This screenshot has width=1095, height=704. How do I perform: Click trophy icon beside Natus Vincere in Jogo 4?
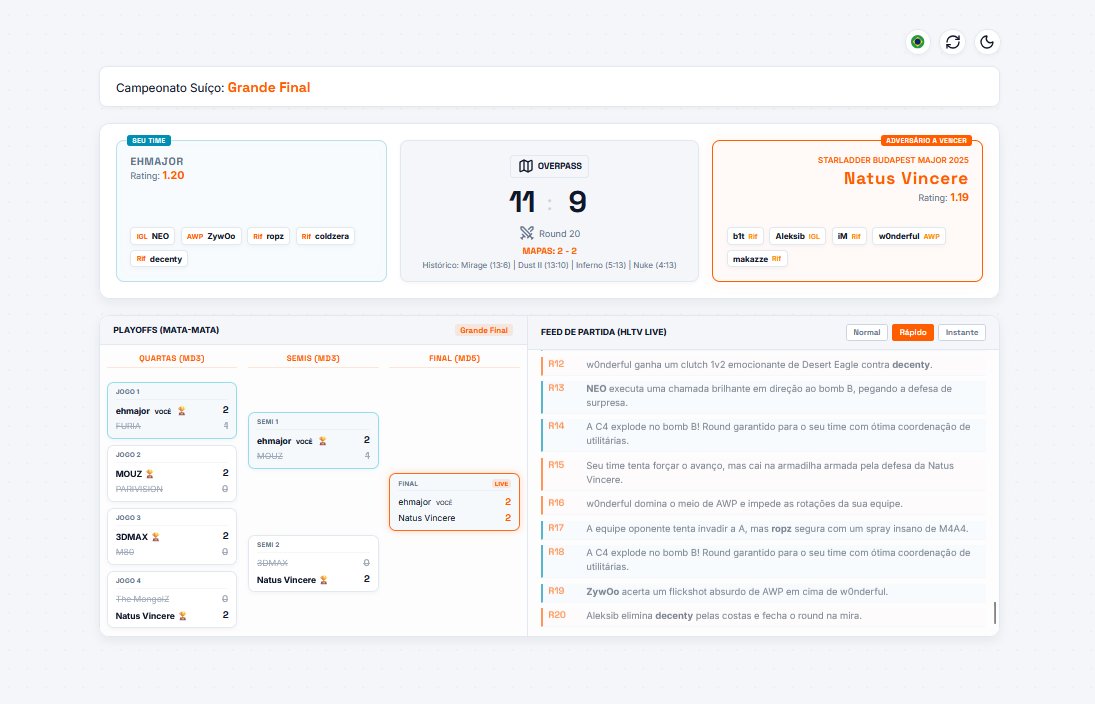coord(182,616)
